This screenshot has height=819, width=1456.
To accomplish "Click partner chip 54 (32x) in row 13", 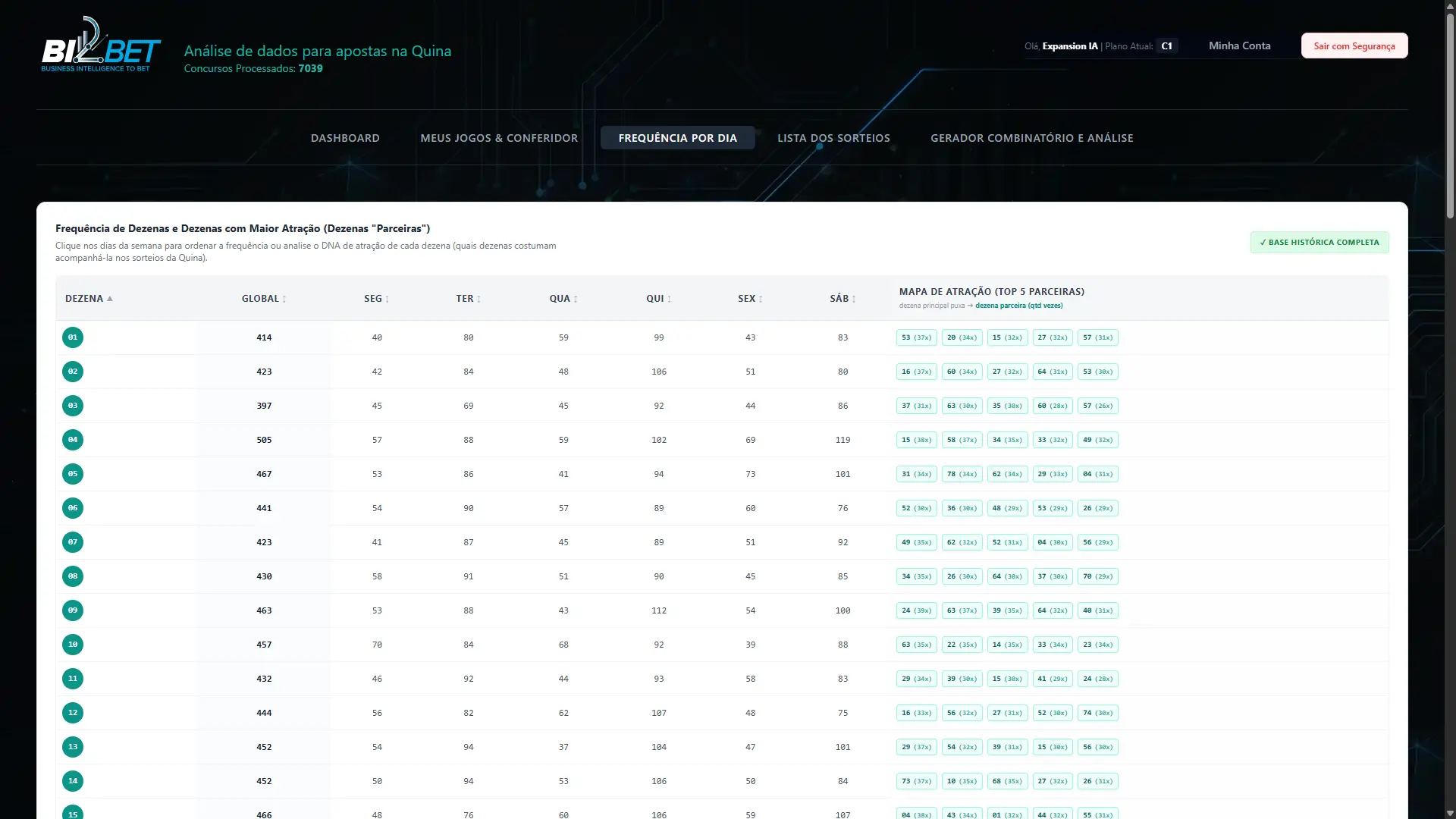I will point(962,747).
